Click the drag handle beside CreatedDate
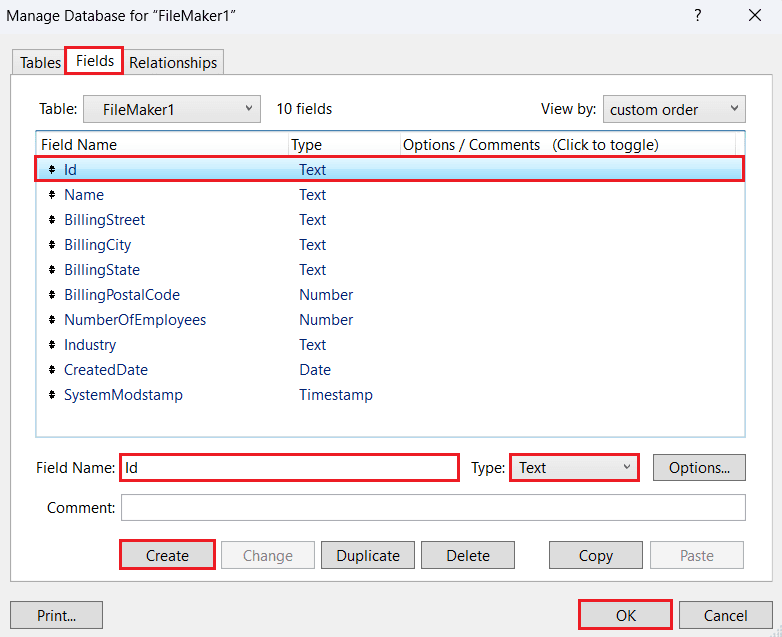782x637 pixels. coord(52,370)
